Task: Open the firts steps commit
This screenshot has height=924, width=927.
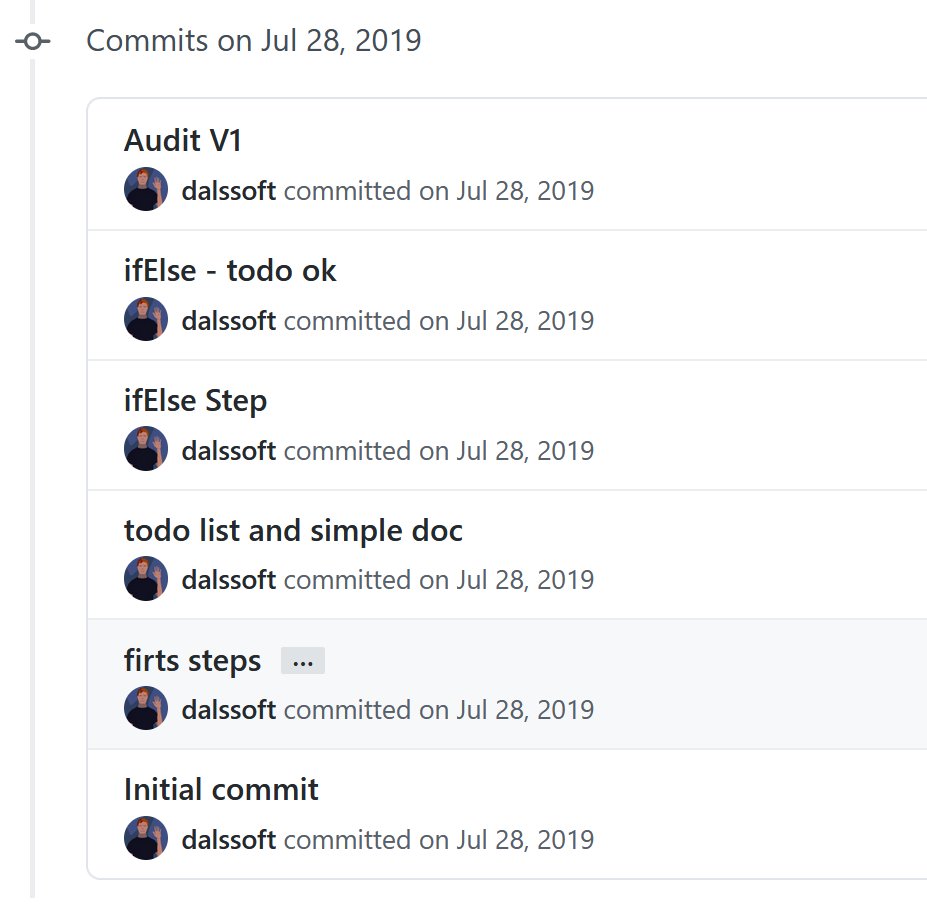Action: tap(192, 660)
